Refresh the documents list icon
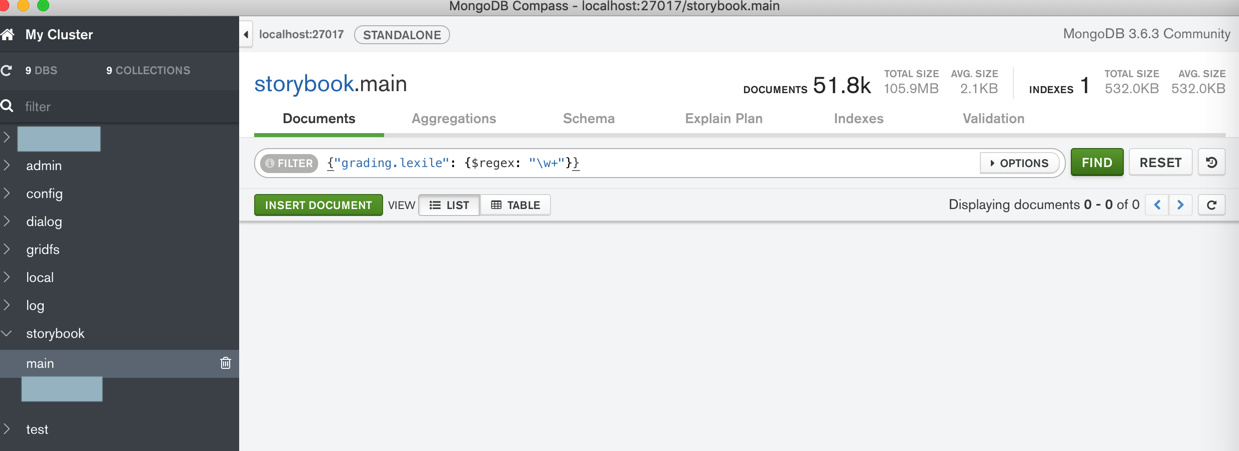 1211,205
